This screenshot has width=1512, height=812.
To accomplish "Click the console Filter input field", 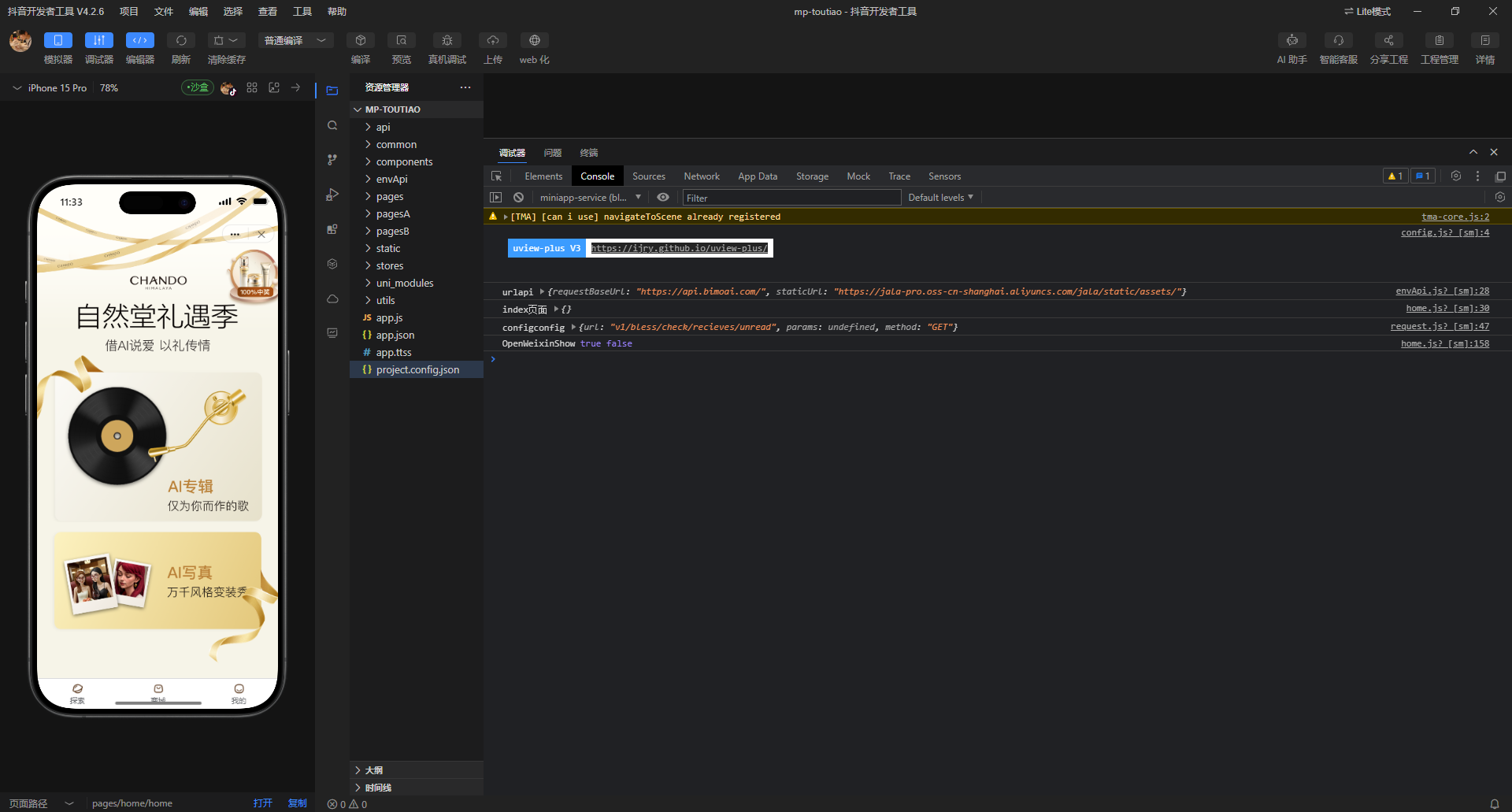I will click(791, 198).
